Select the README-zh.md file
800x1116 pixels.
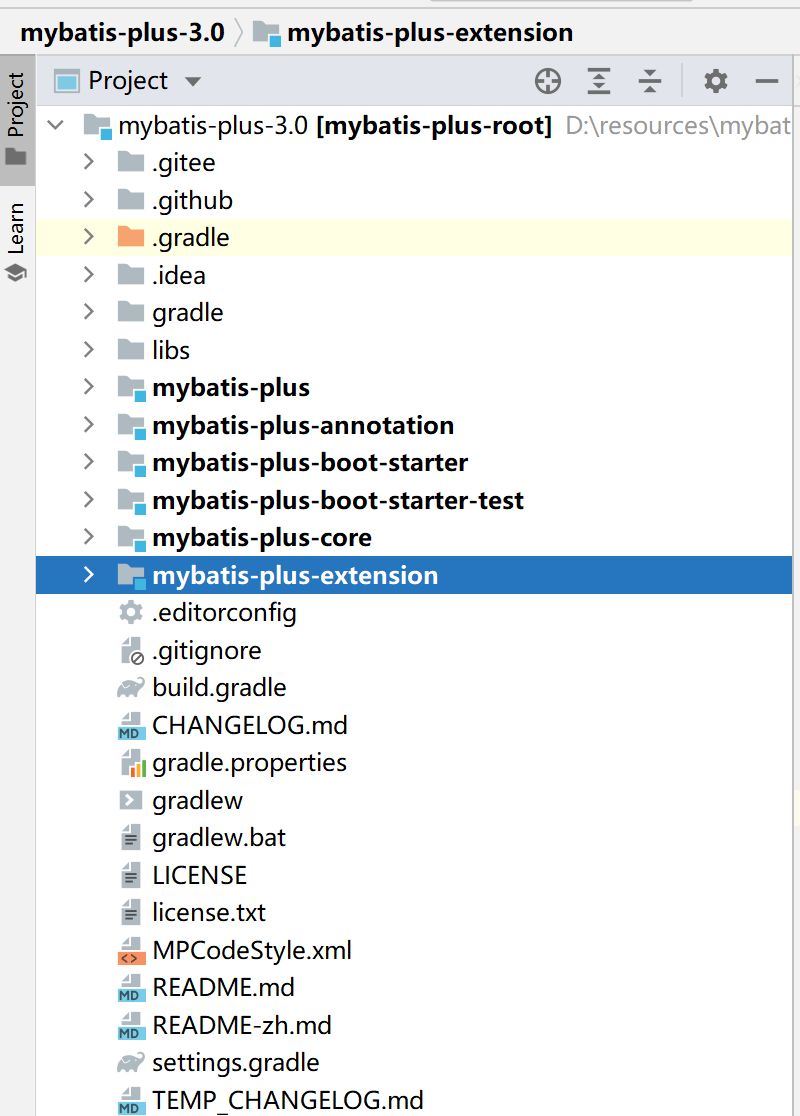pyautogui.click(x=242, y=1025)
